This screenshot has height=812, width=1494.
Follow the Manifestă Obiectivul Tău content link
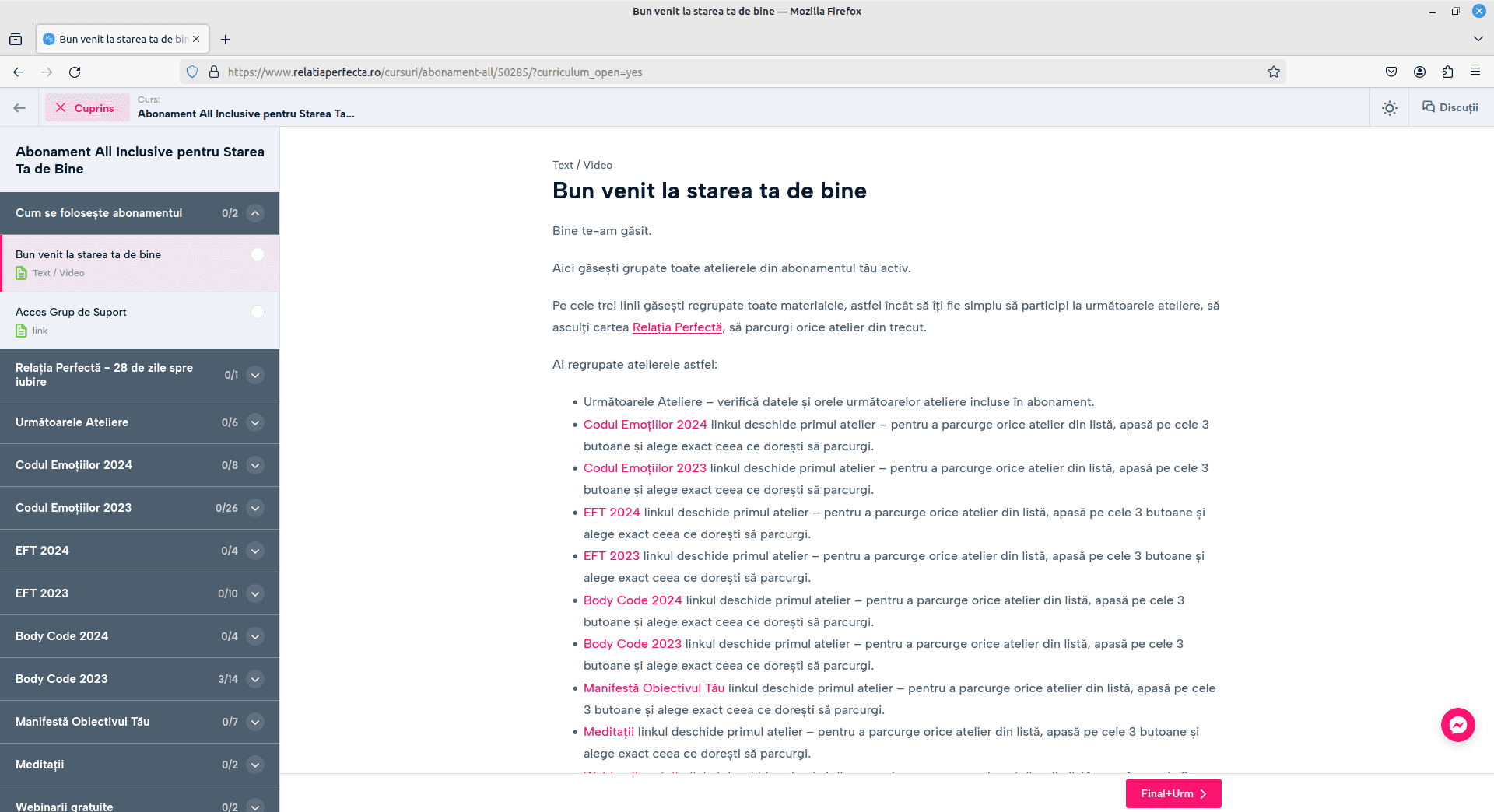coord(654,688)
